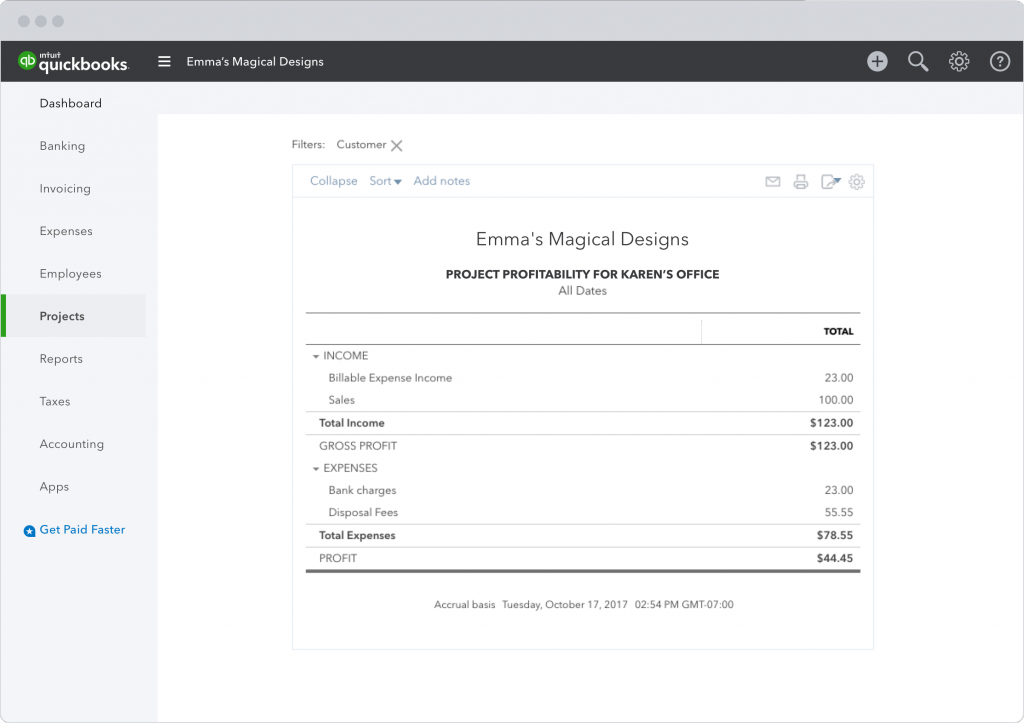Image resolution: width=1024 pixels, height=723 pixels.
Task: Open Taxes in sidebar
Action: pyautogui.click(x=55, y=401)
